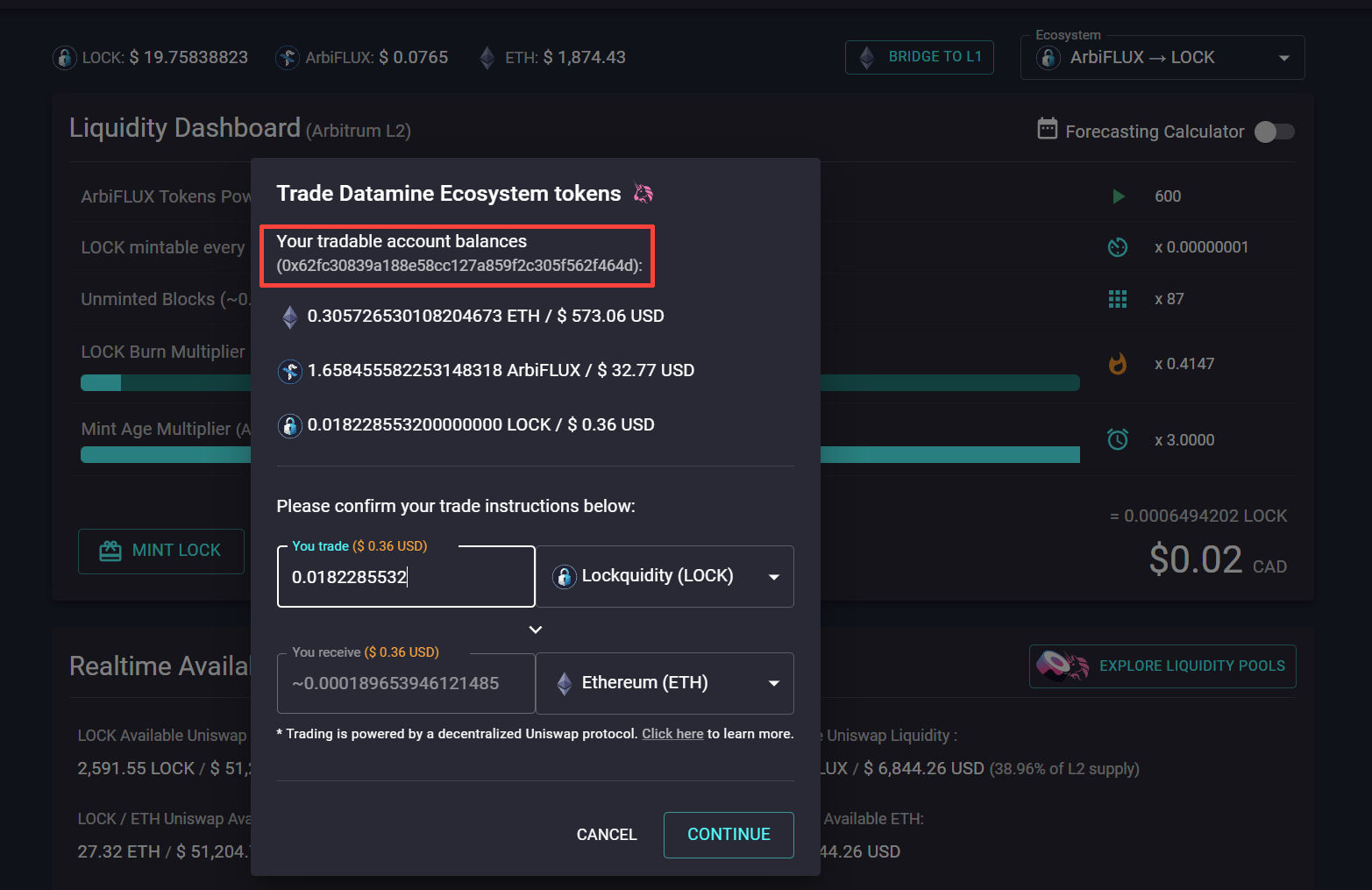1372x890 pixels.
Task: Click the 'ArbiFLUX: $ 0.0765' price text
Action: coord(377,58)
